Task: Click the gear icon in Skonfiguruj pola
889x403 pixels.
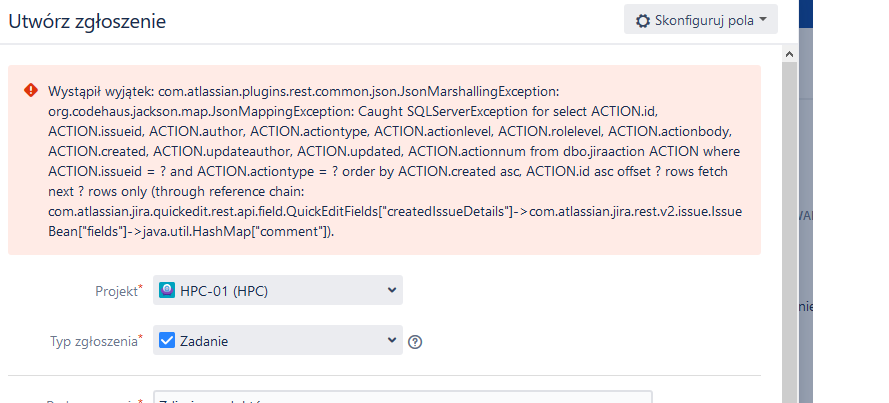Action: [642, 21]
